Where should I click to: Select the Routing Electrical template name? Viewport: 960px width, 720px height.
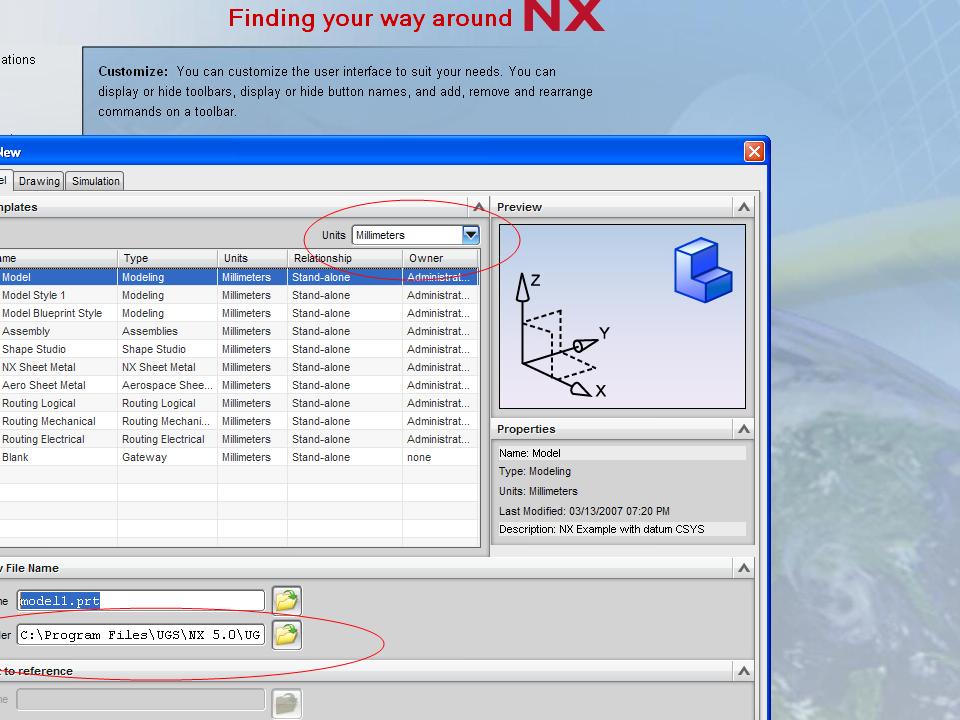click(43, 440)
